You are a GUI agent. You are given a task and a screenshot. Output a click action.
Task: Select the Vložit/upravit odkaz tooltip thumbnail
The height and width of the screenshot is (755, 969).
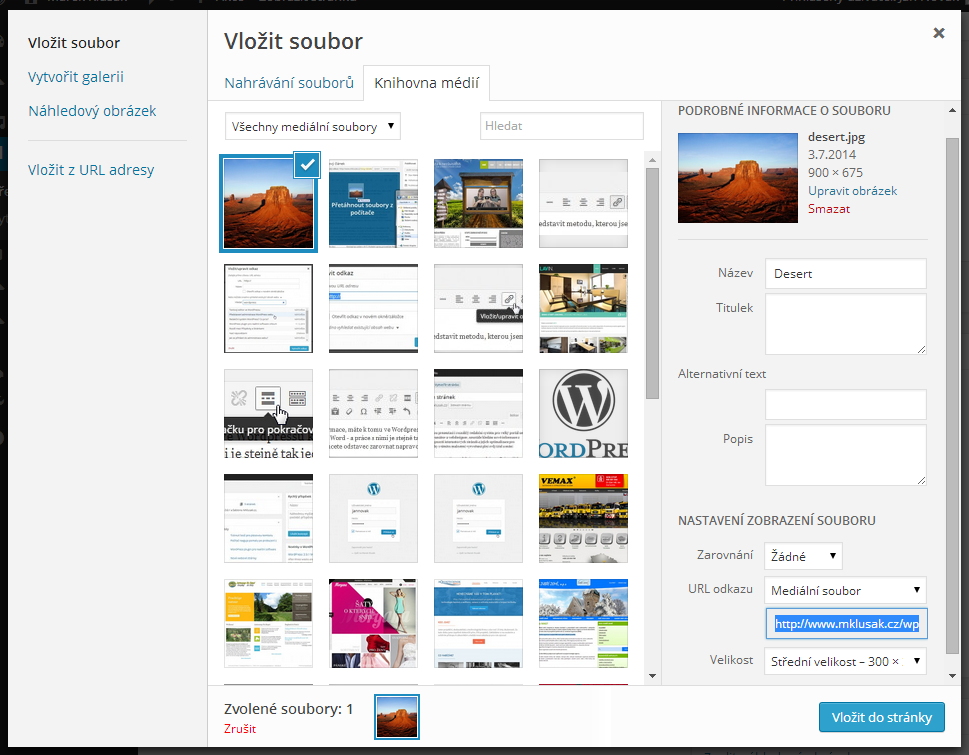(x=478, y=308)
